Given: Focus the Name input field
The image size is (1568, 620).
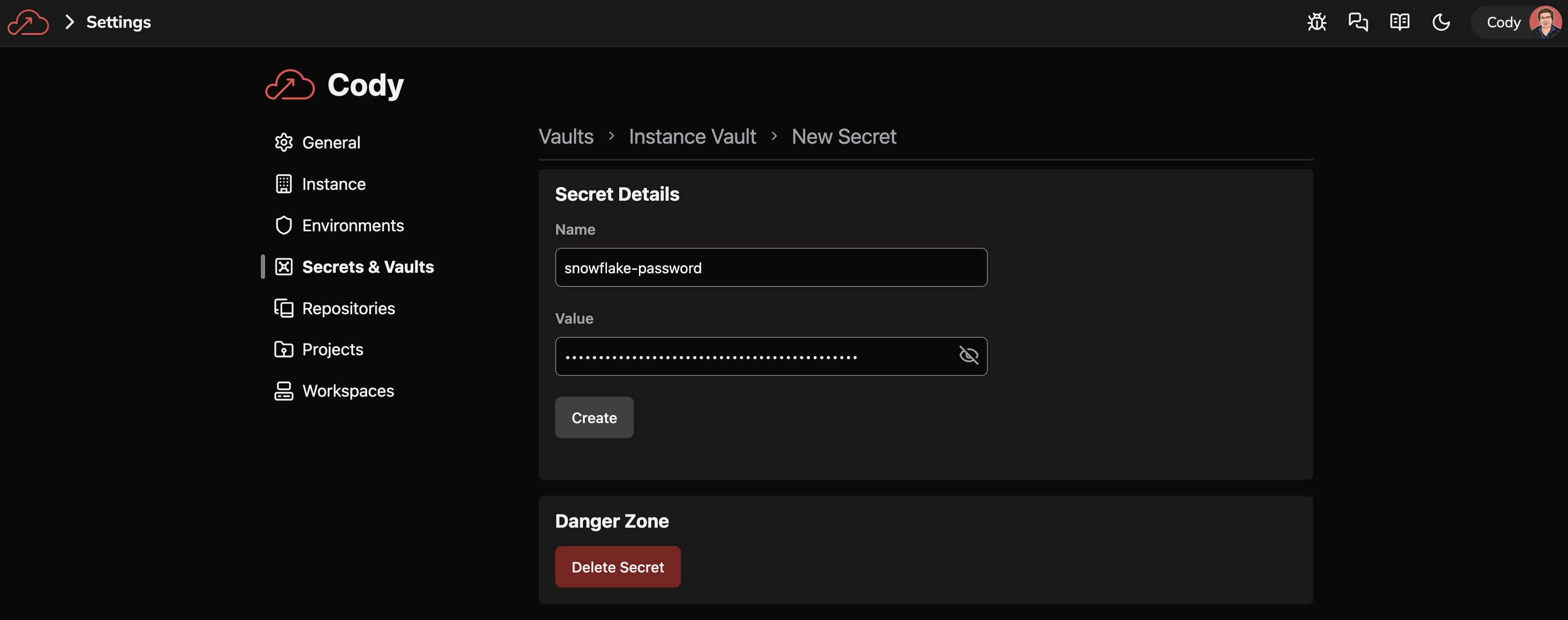Looking at the screenshot, I should (771, 268).
